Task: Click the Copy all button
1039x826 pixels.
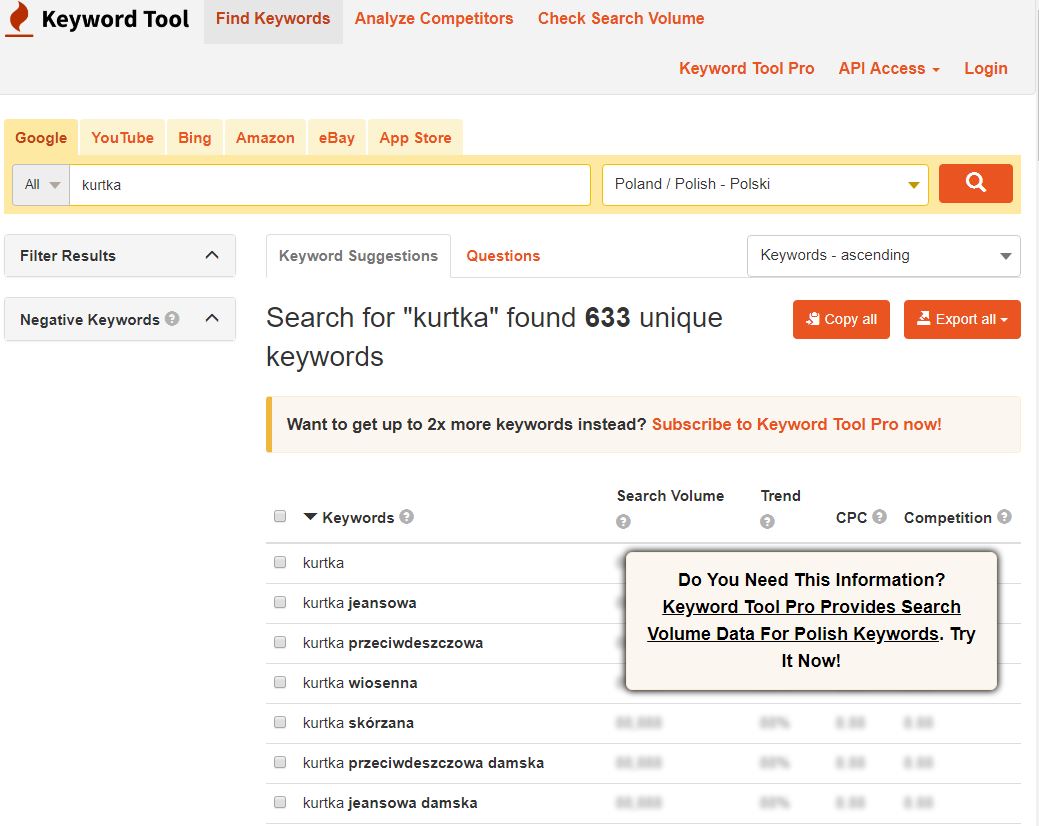Action: tap(841, 319)
